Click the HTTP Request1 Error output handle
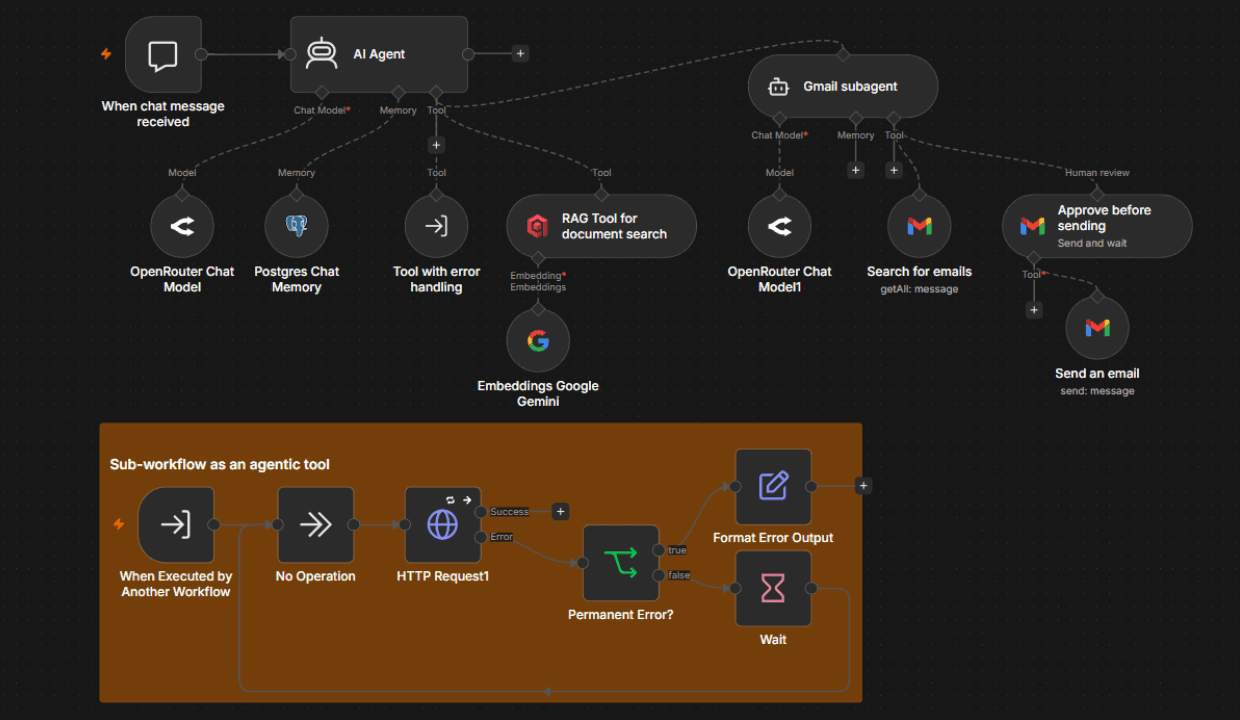The height and width of the screenshot is (720, 1240). click(x=481, y=537)
